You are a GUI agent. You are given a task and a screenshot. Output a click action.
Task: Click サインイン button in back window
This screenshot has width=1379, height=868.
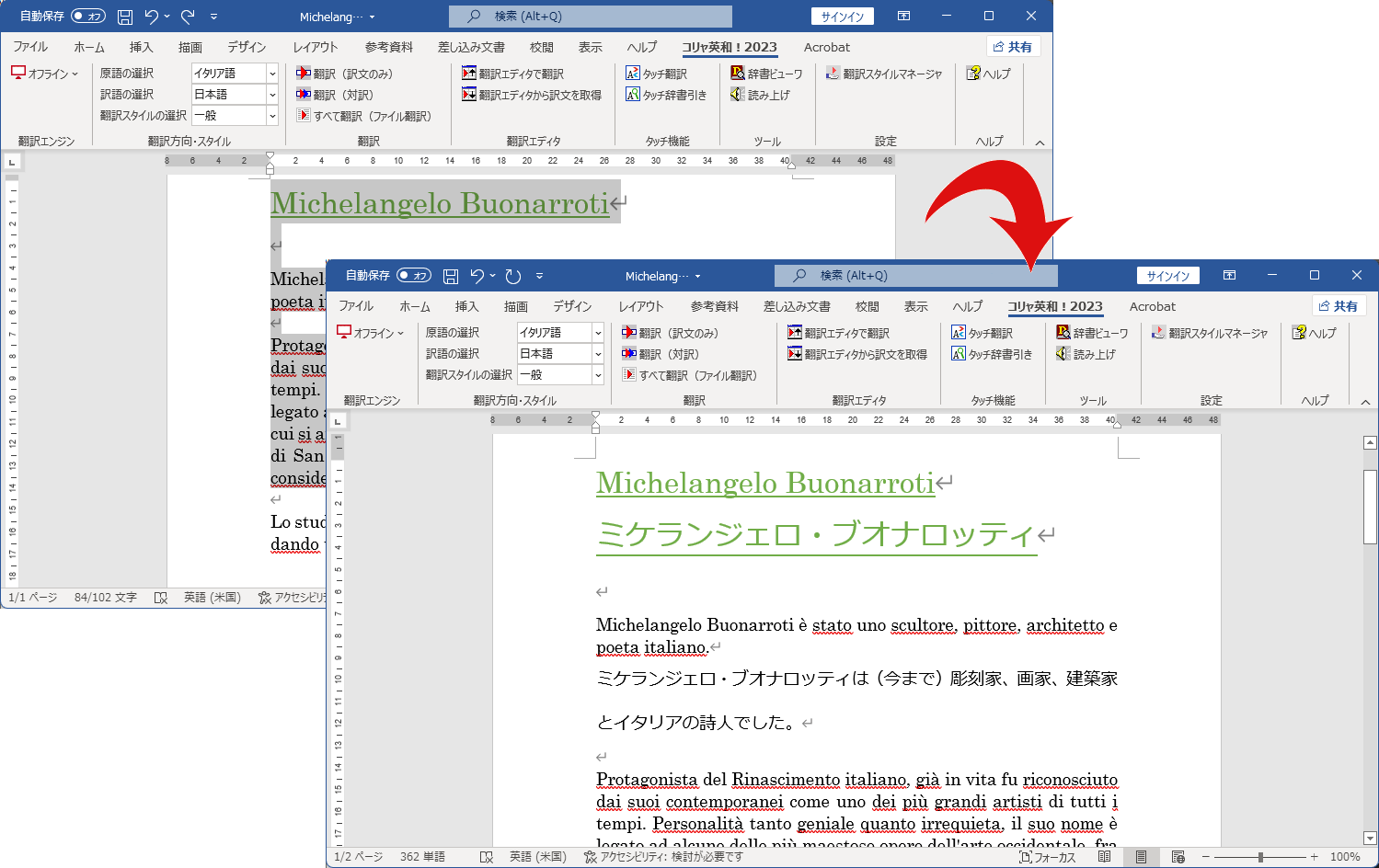(843, 17)
